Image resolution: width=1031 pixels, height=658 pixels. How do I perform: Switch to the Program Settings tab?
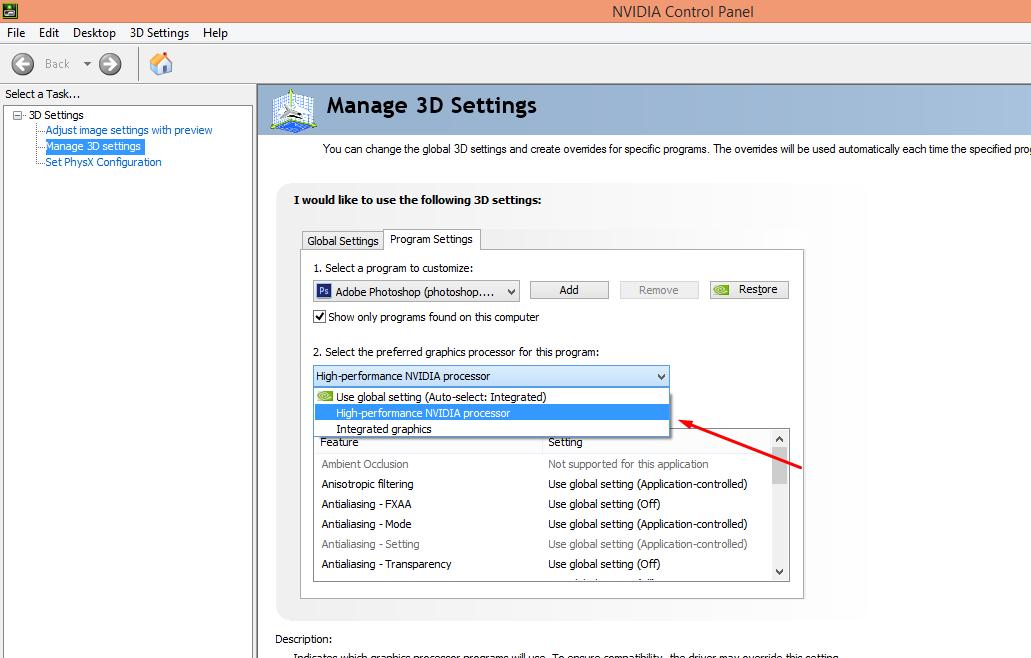(x=431, y=239)
